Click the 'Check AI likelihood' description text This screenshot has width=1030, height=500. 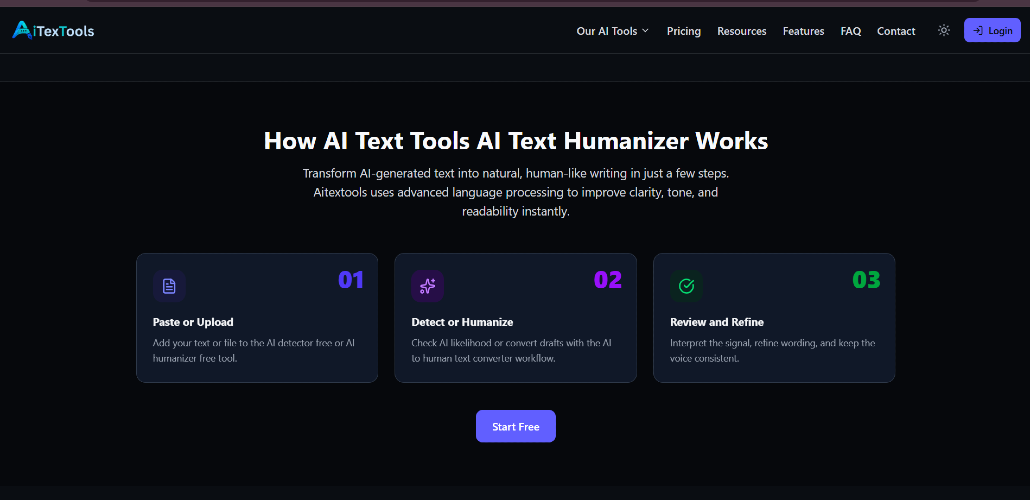point(512,351)
